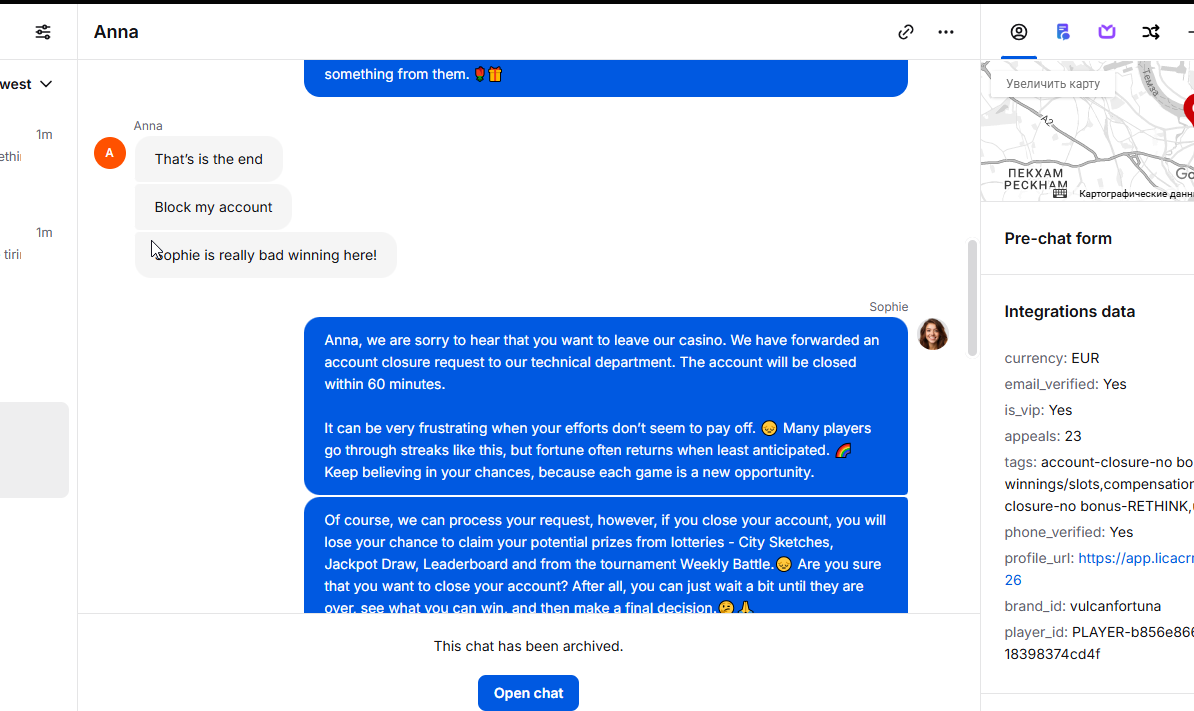Select the highlighted chat in the list
This screenshot has height=711, width=1194.
(x=34, y=450)
